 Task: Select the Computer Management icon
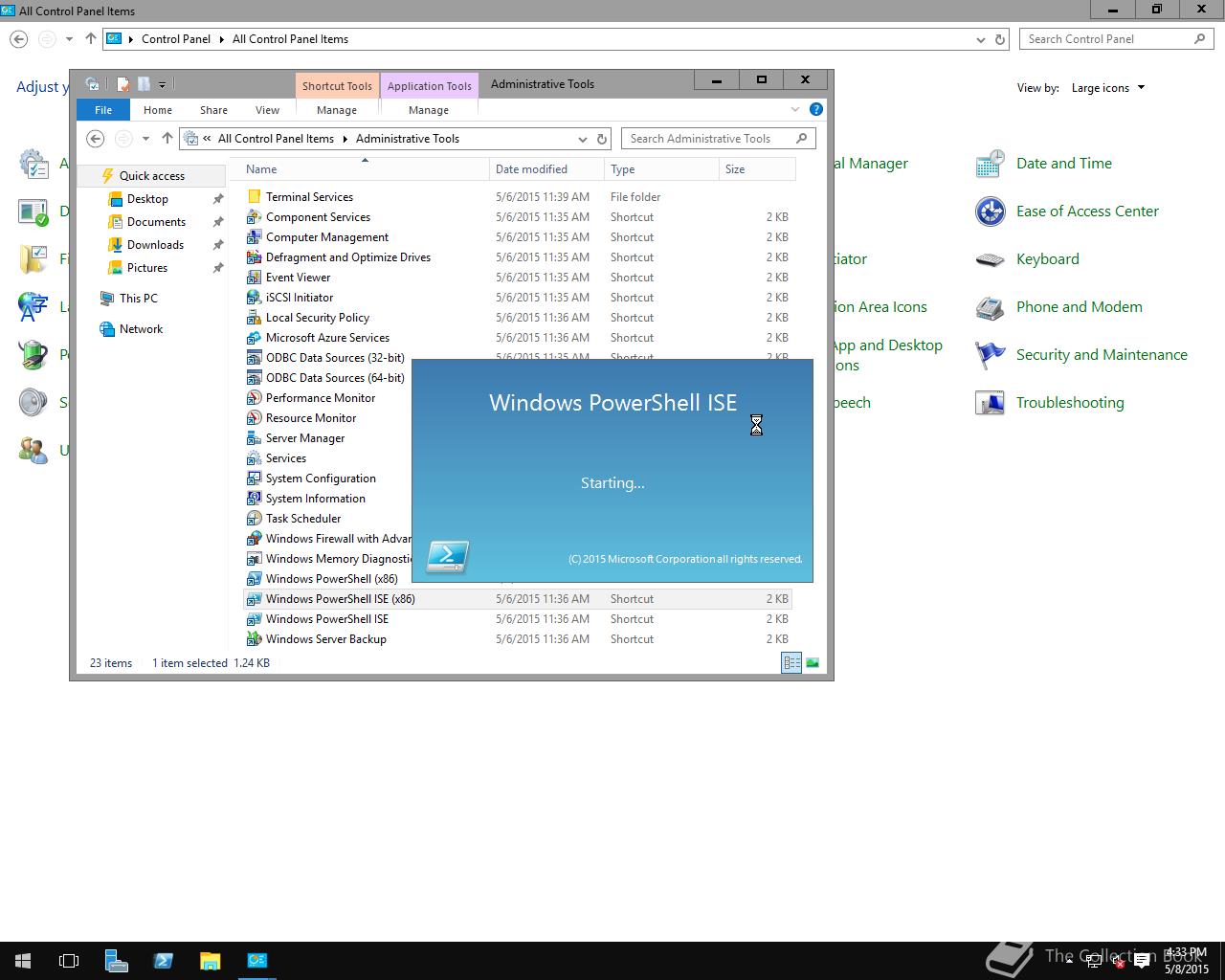254,237
